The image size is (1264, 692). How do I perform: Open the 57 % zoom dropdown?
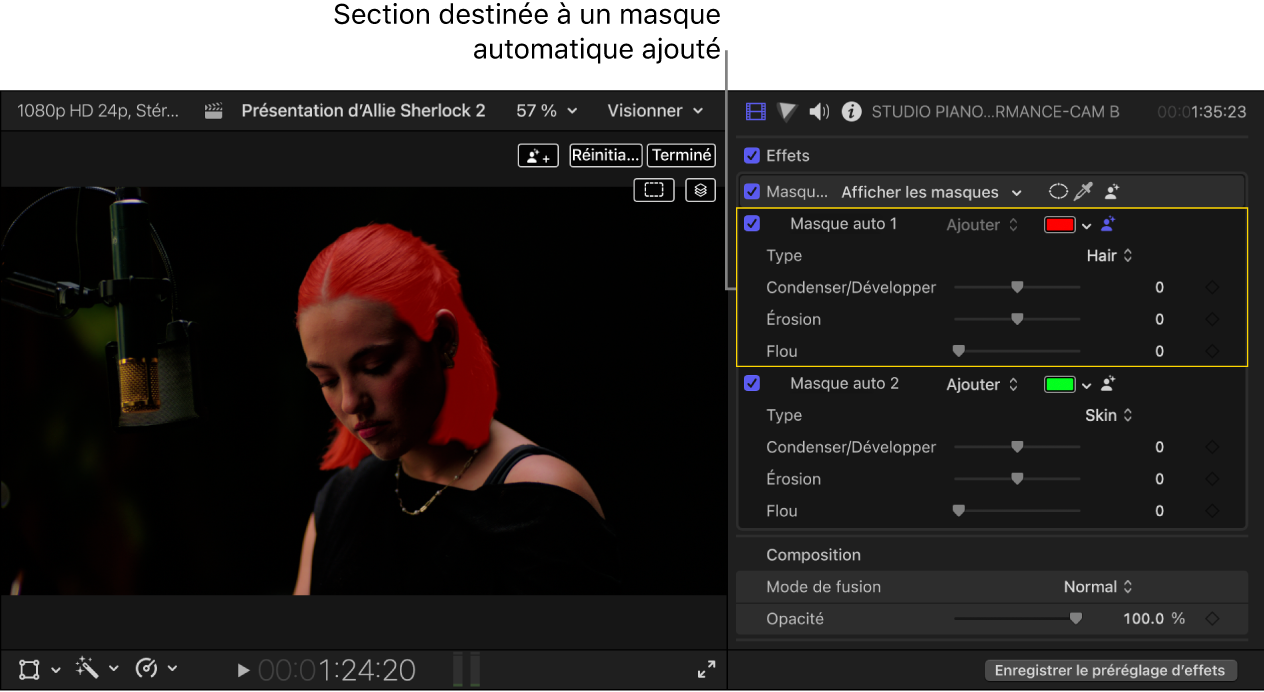547,111
